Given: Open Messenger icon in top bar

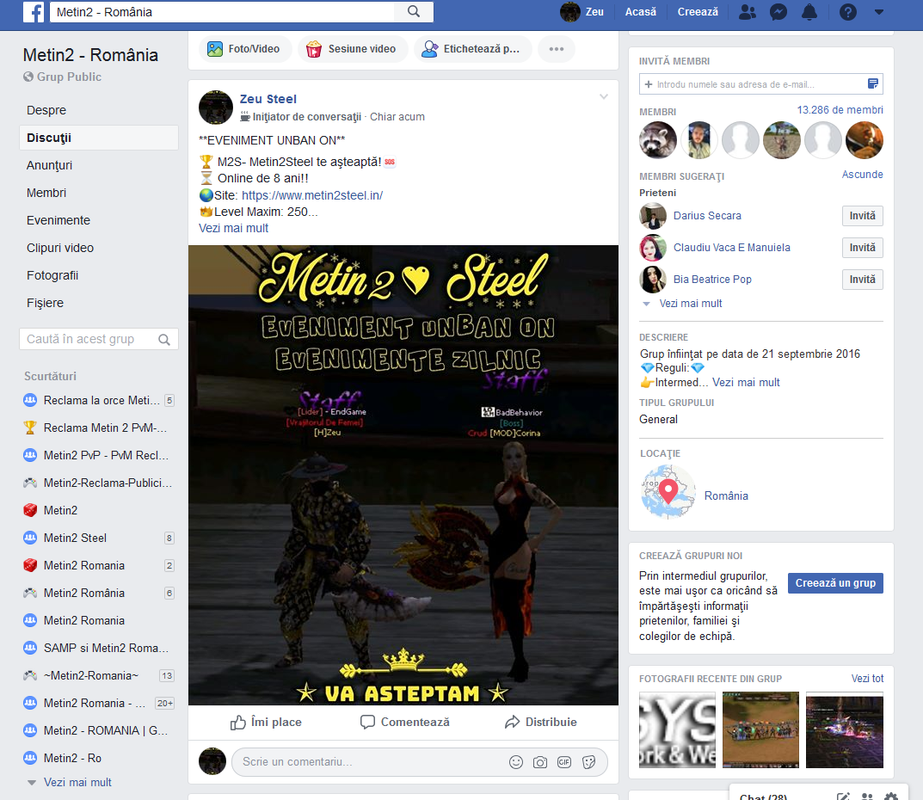Looking at the screenshot, I should (778, 12).
